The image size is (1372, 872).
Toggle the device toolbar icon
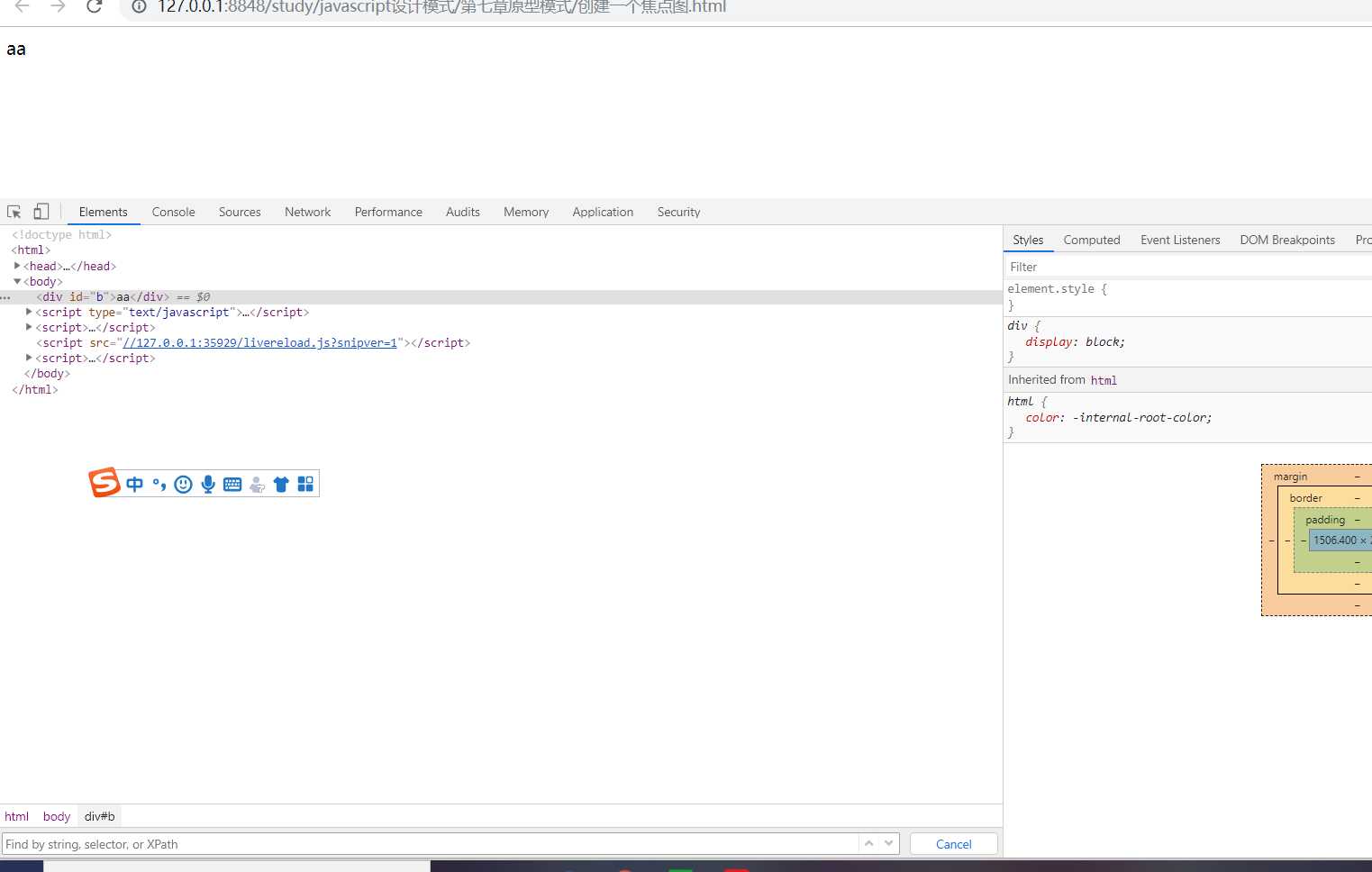point(41,212)
